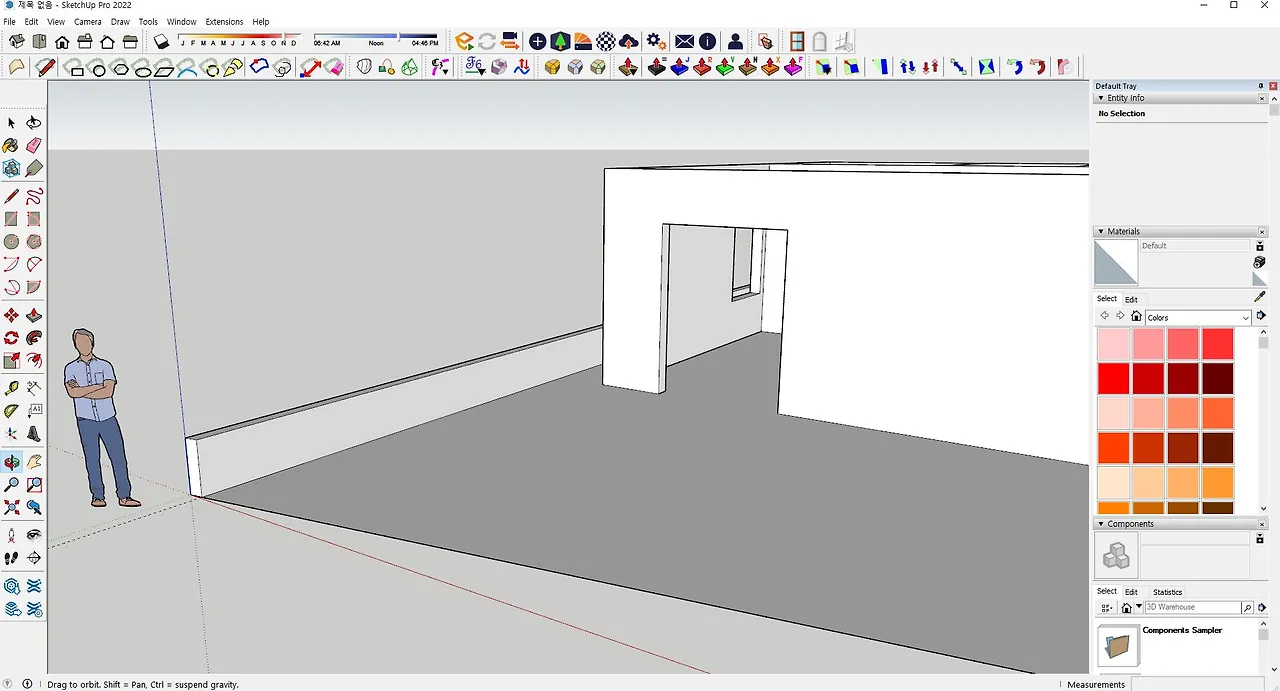The width and height of the screenshot is (1280, 691).
Task: Select the Line pencil tool
Action: 11,196
